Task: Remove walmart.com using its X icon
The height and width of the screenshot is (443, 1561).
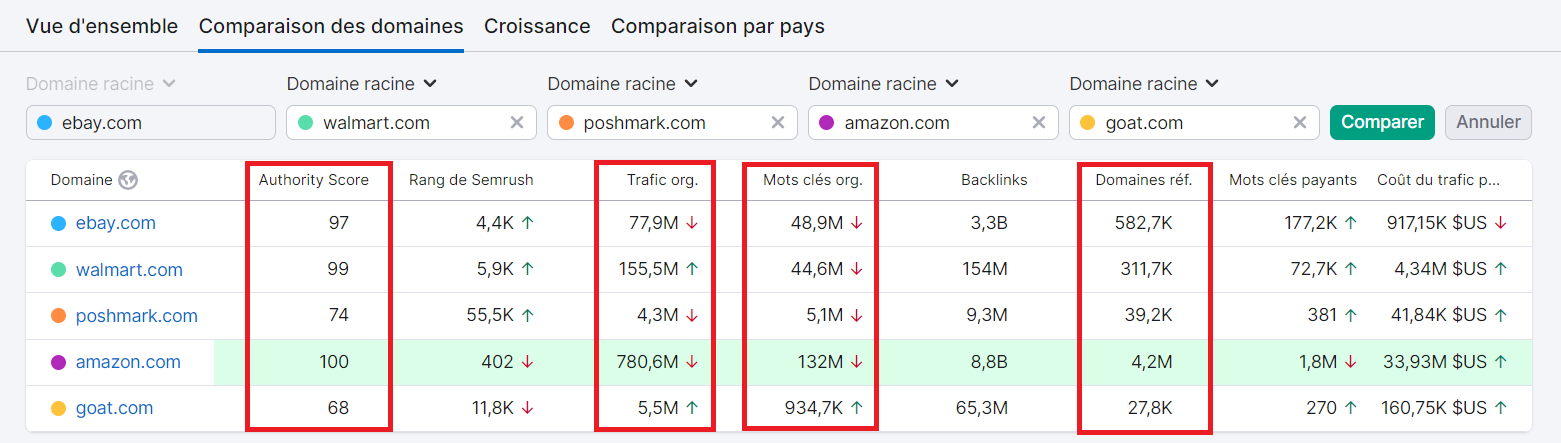Action: coord(517,122)
